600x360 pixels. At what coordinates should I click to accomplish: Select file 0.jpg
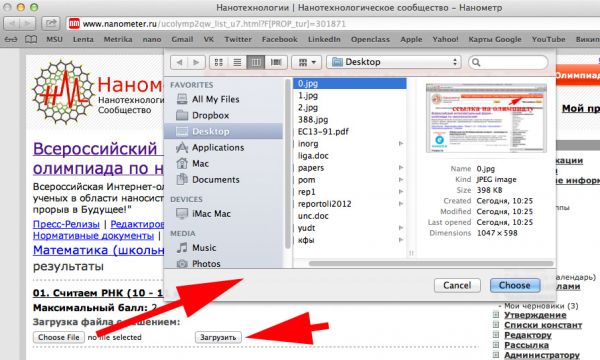click(x=350, y=83)
